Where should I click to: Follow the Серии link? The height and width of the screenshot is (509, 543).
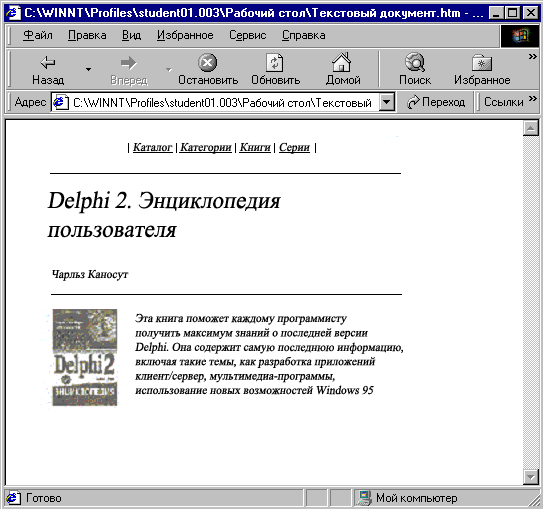click(294, 147)
